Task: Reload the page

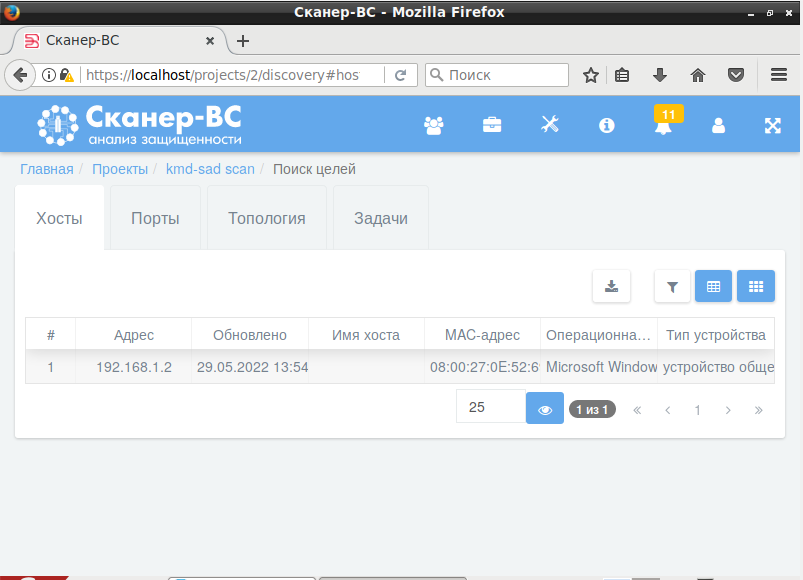Action: [400, 75]
